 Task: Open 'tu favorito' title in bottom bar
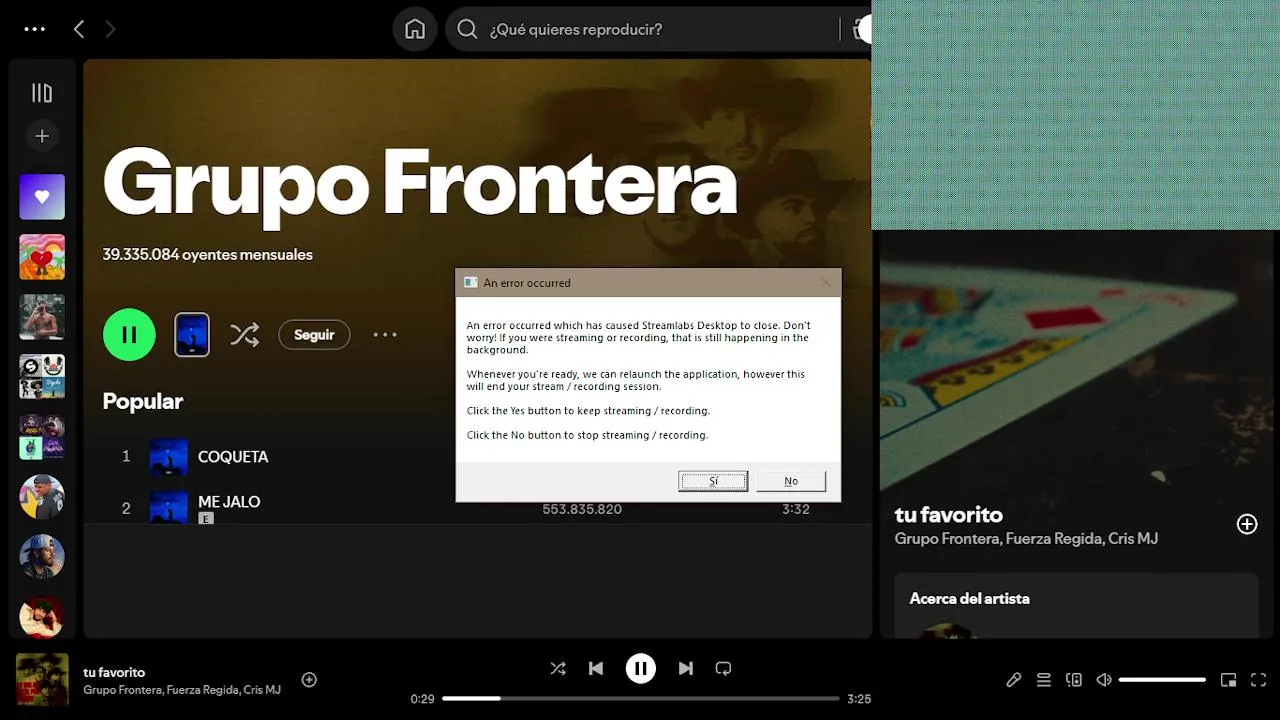point(114,673)
